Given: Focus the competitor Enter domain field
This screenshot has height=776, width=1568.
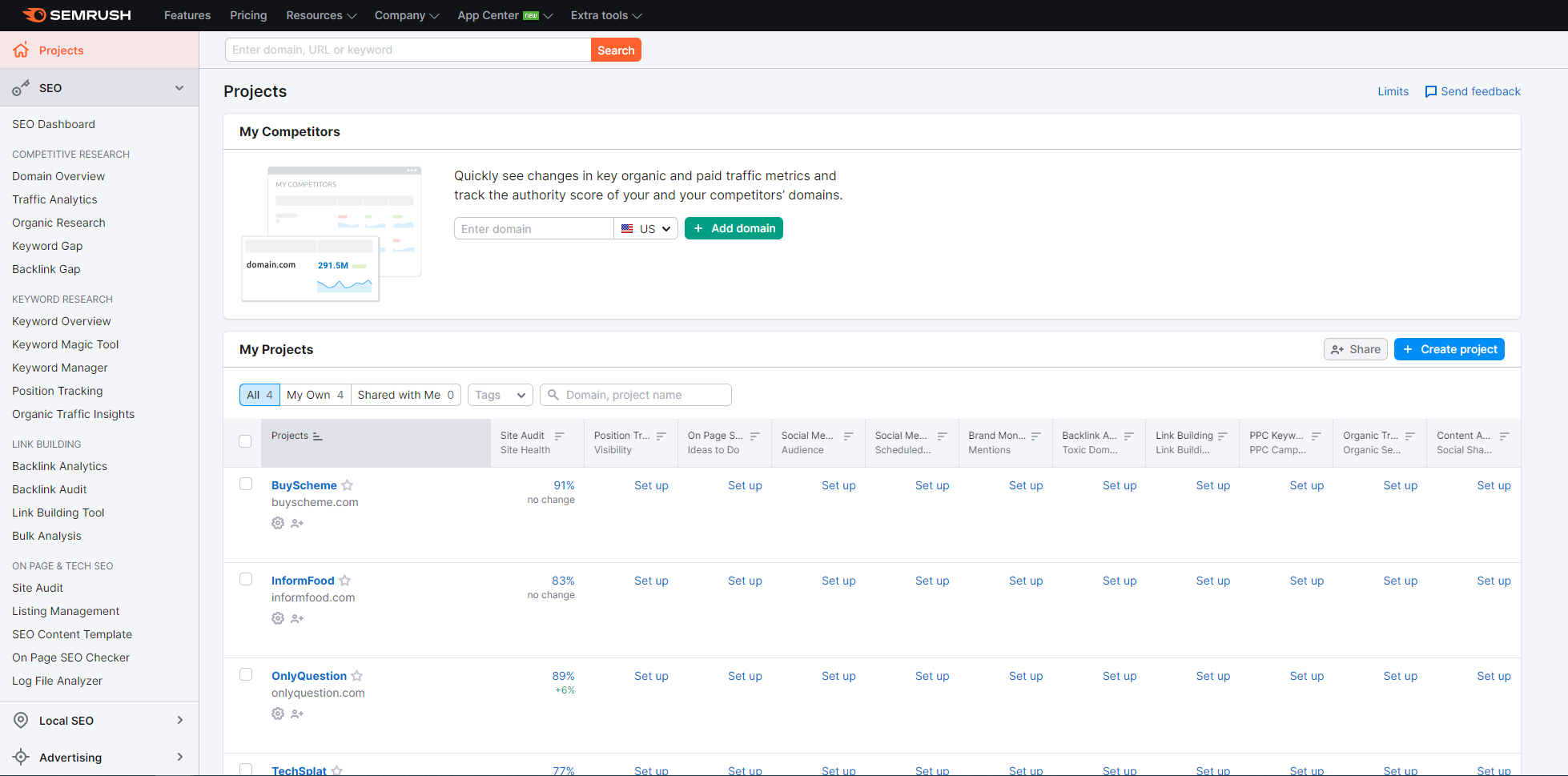Looking at the screenshot, I should (x=534, y=228).
